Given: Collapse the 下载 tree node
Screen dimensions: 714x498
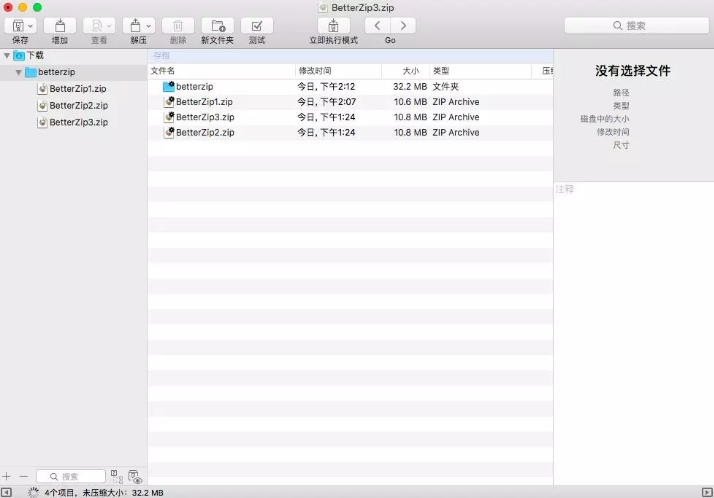Looking at the screenshot, I should [x=7, y=56].
